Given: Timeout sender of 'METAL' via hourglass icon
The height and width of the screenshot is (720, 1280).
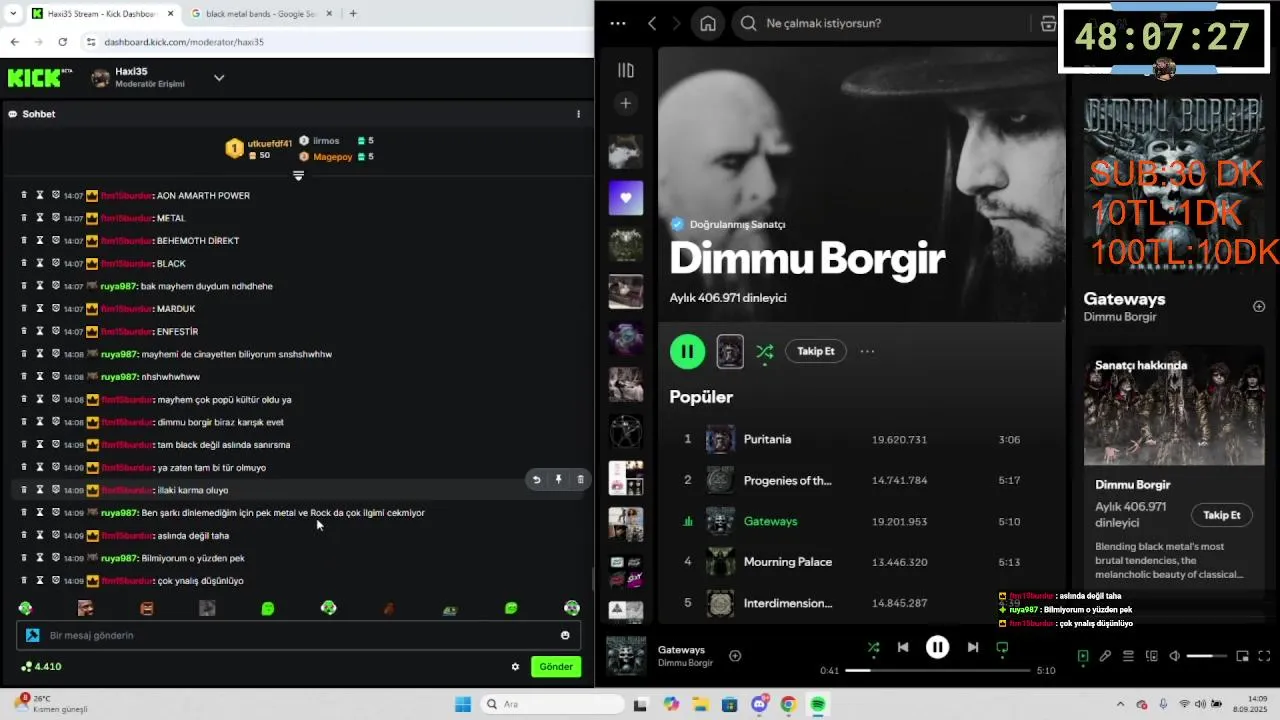Looking at the screenshot, I should pyautogui.click(x=40, y=218).
